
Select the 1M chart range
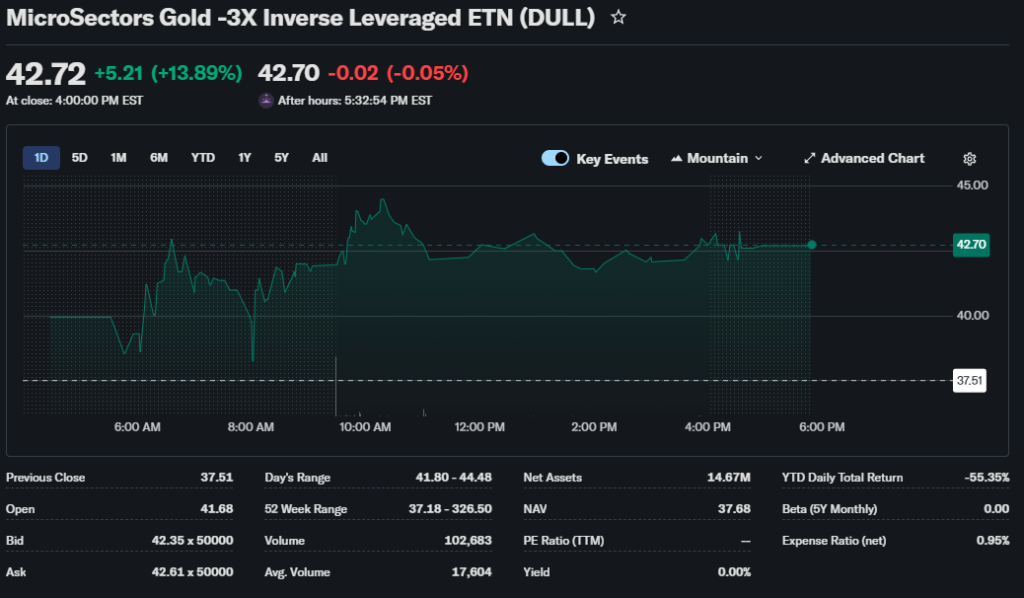(118, 158)
